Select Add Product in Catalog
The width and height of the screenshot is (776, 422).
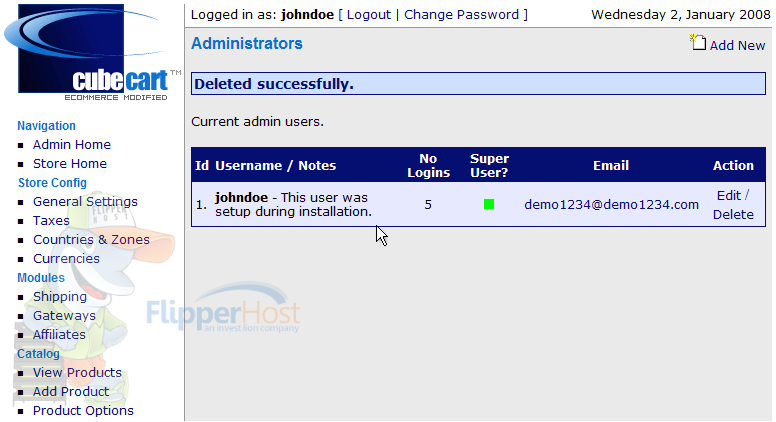(71, 392)
